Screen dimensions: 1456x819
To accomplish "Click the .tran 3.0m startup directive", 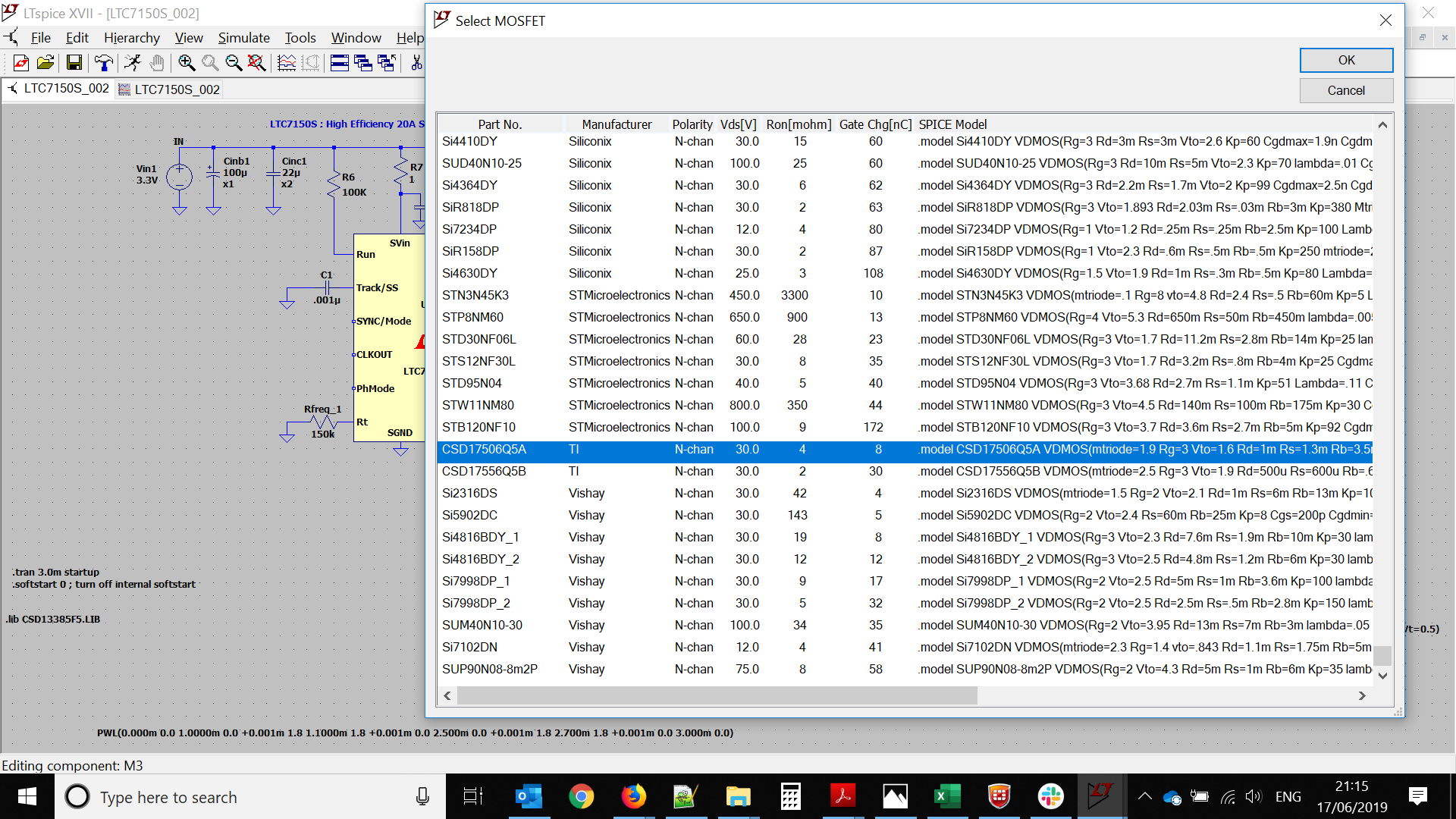I will coord(56,573).
